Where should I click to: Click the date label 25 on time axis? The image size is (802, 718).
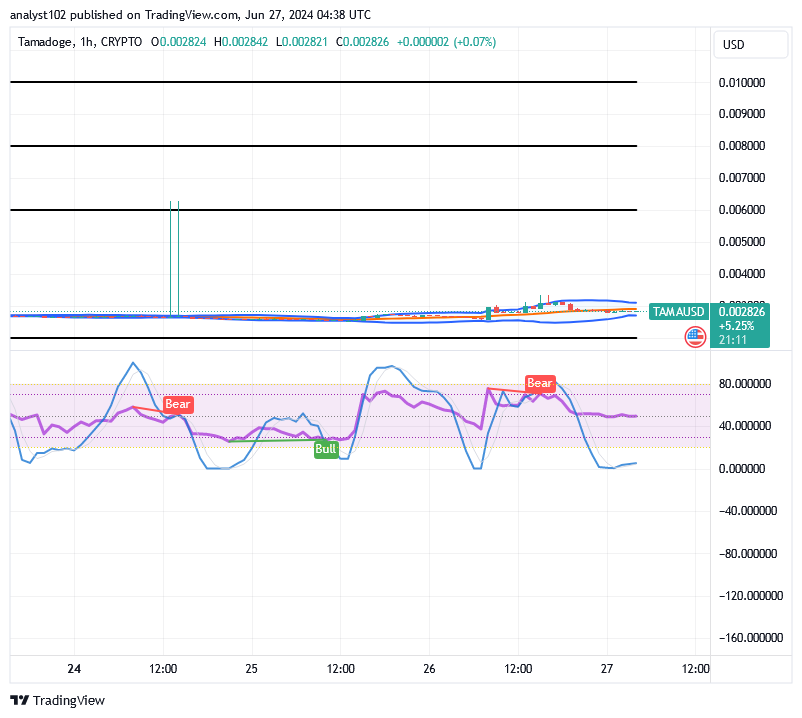(252, 669)
